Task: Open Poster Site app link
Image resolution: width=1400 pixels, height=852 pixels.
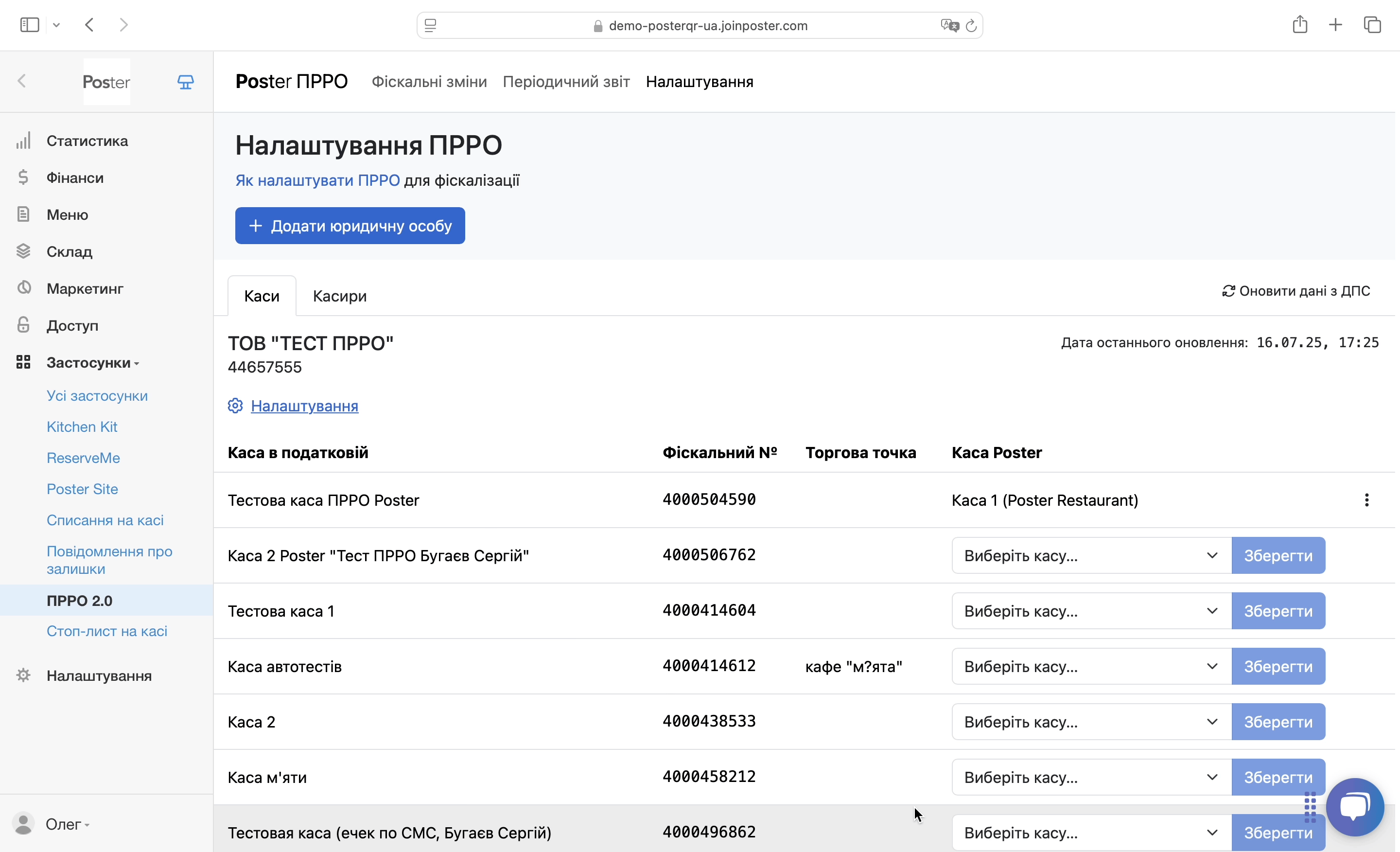Action: point(82,489)
